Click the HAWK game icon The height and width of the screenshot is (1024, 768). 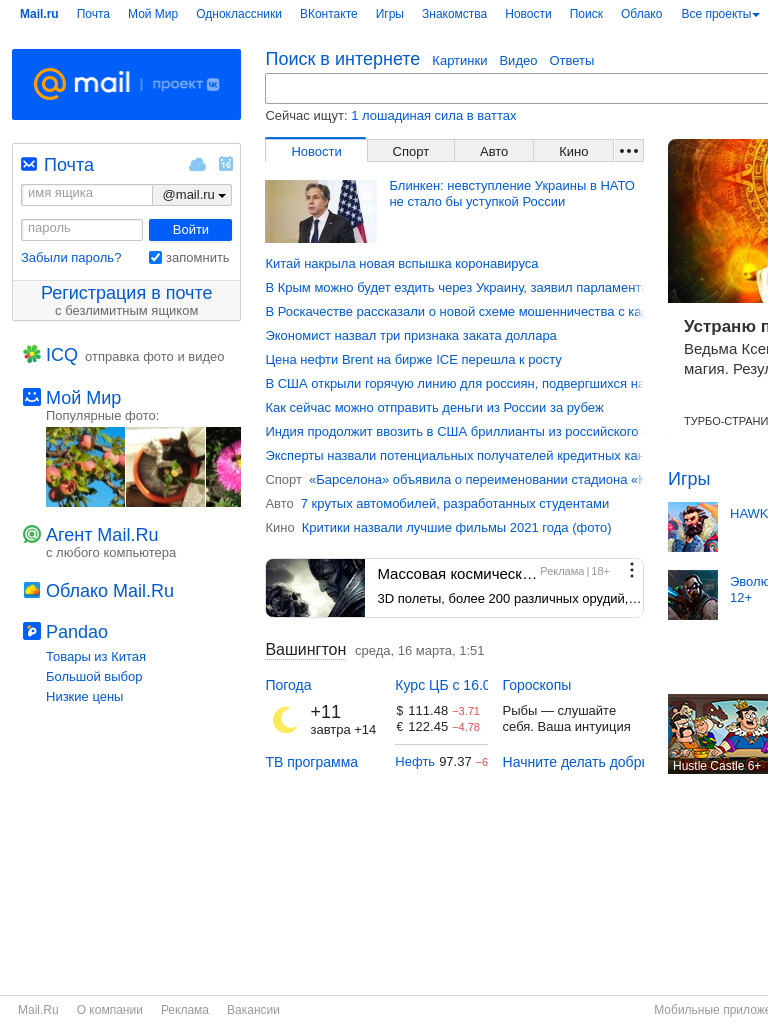pos(693,527)
